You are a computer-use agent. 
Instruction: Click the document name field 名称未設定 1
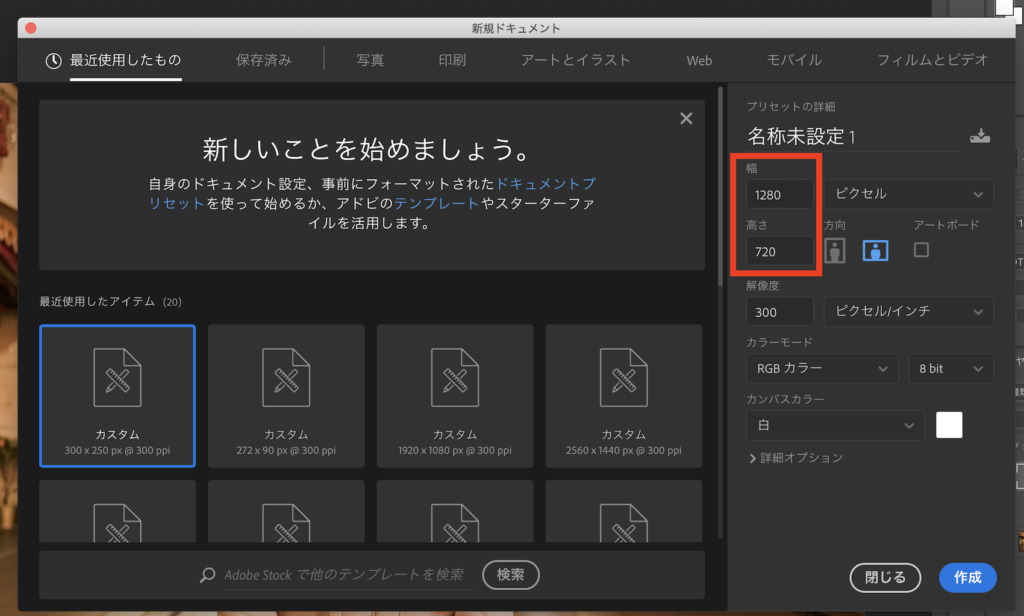(853, 137)
